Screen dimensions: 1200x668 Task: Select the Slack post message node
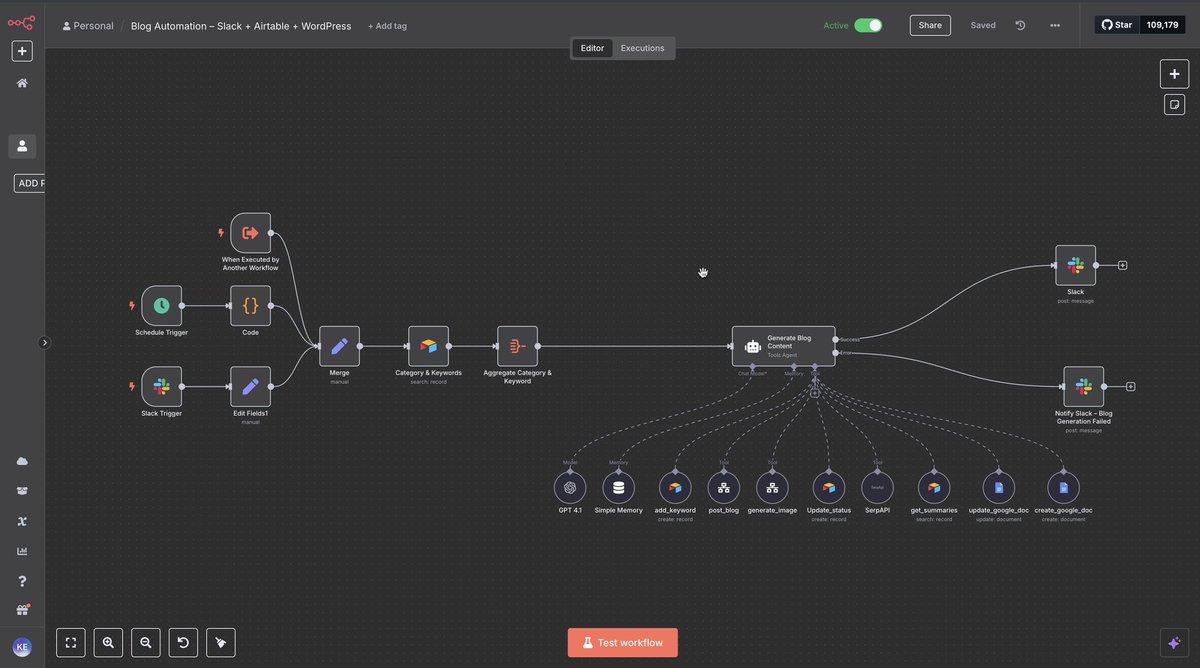pyautogui.click(x=1075, y=265)
